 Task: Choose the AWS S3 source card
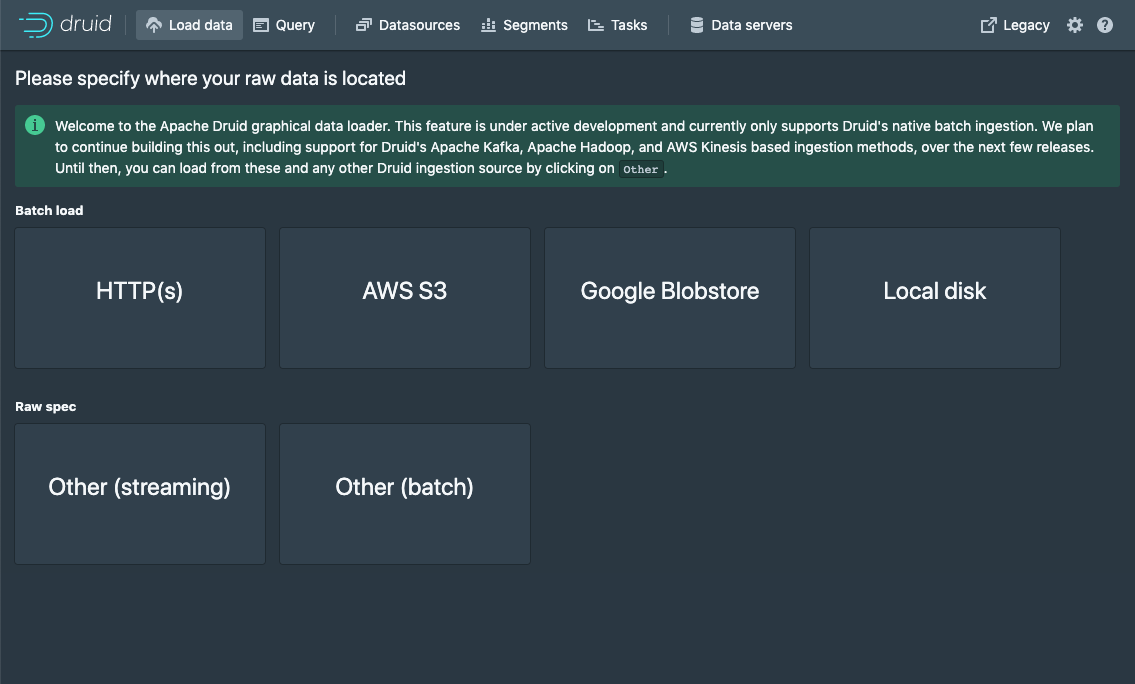(405, 297)
